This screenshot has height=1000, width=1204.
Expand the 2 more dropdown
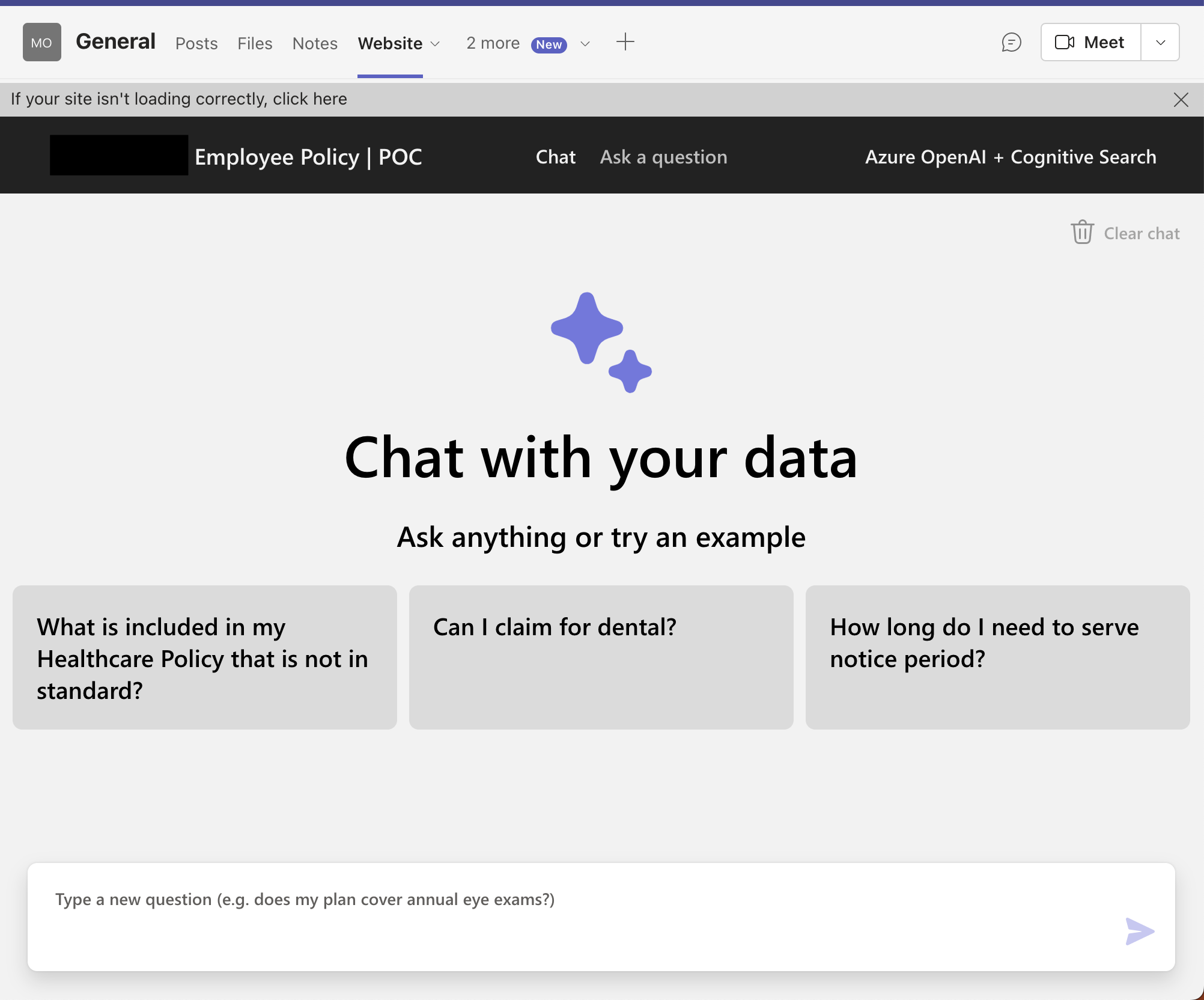pos(584,42)
